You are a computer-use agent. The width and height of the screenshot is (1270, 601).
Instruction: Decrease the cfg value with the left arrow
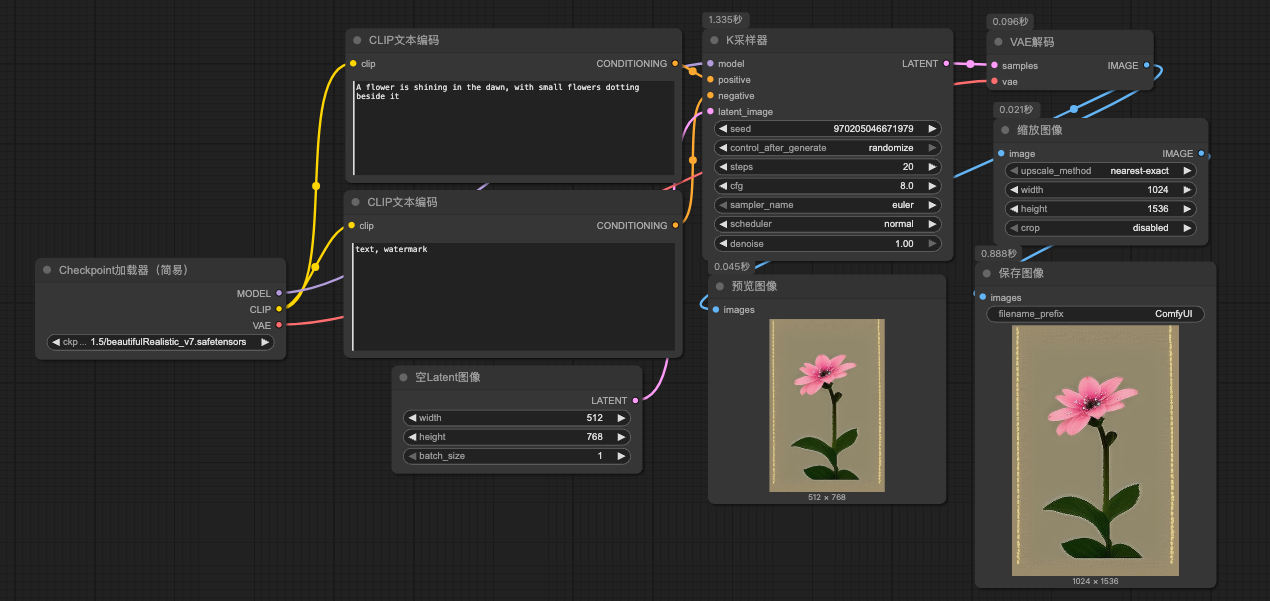(722, 186)
